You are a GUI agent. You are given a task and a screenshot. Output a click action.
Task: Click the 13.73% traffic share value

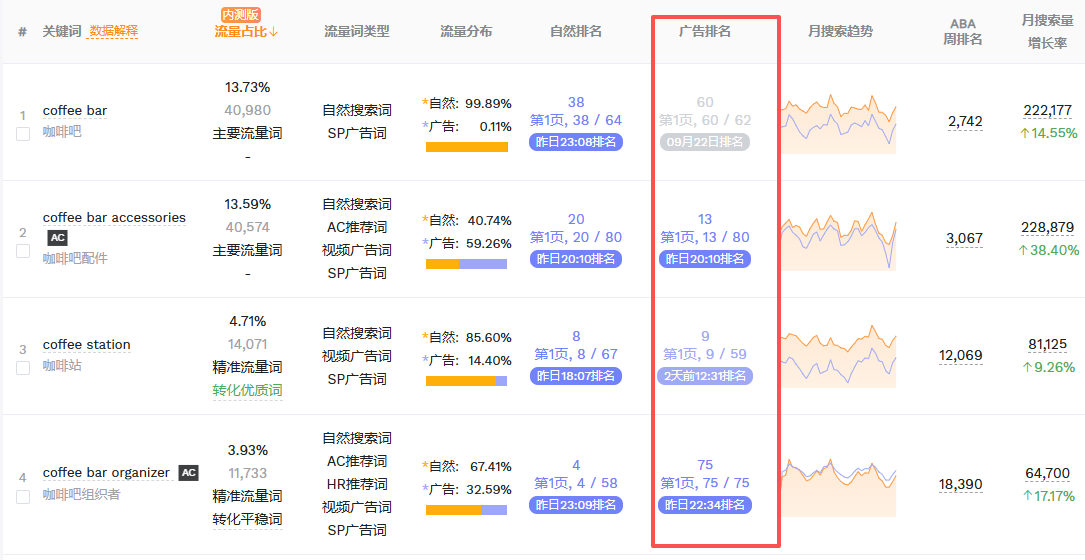click(247, 87)
